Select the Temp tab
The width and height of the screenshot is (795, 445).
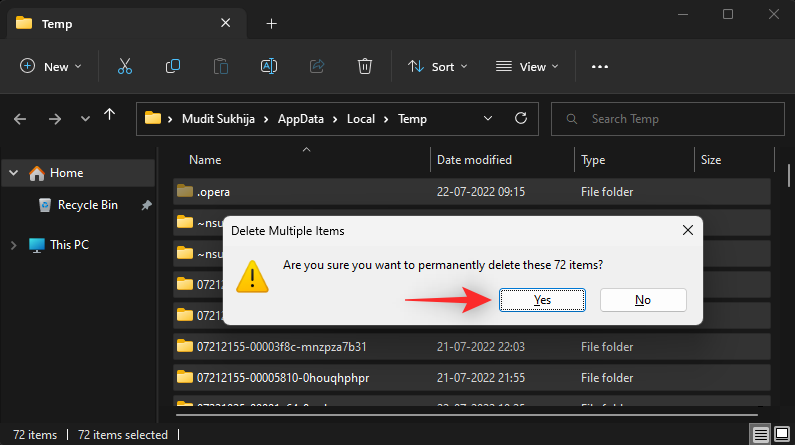[127, 23]
